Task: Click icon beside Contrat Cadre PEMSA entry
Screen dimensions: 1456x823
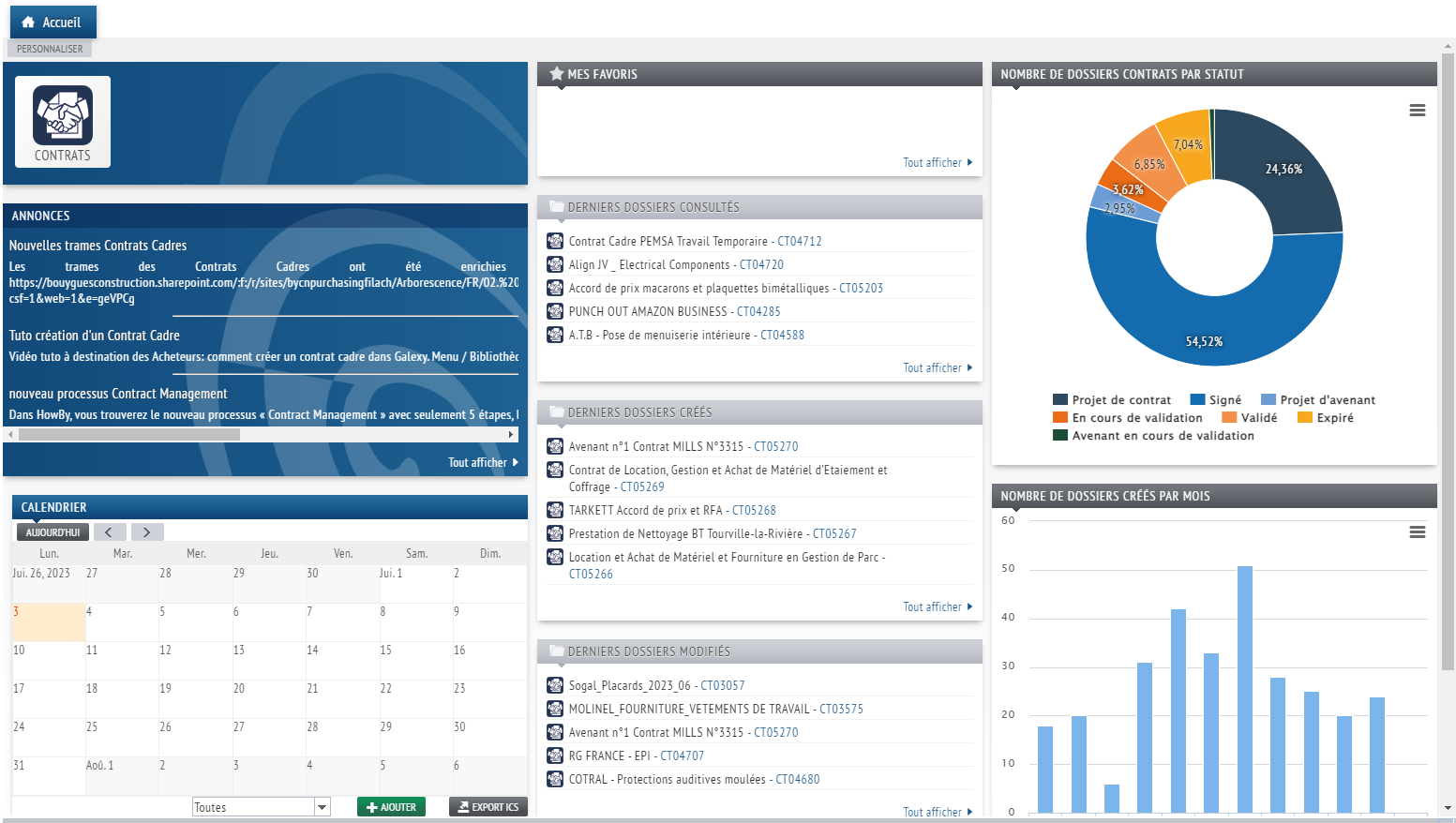Action: click(555, 241)
